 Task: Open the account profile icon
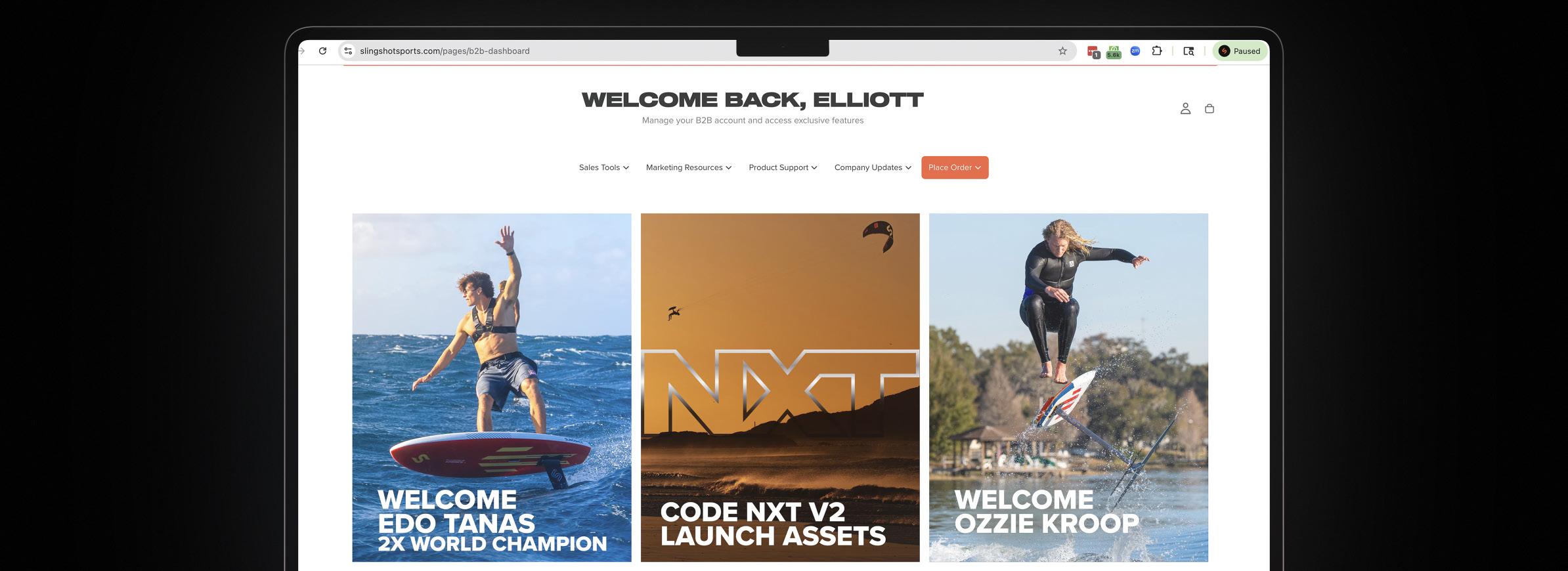point(1185,109)
